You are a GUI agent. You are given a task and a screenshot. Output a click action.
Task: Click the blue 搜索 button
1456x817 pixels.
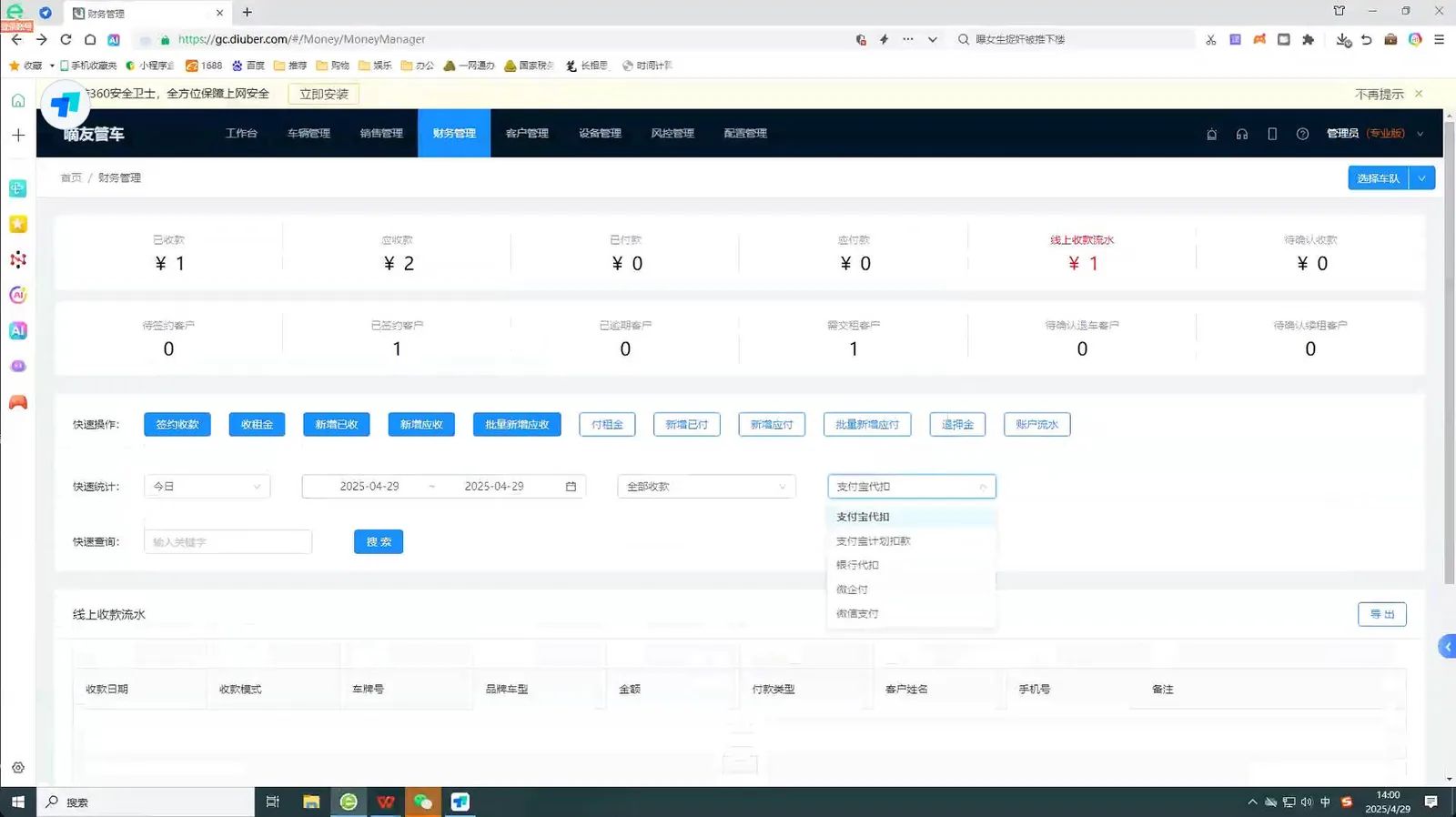(x=379, y=541)
